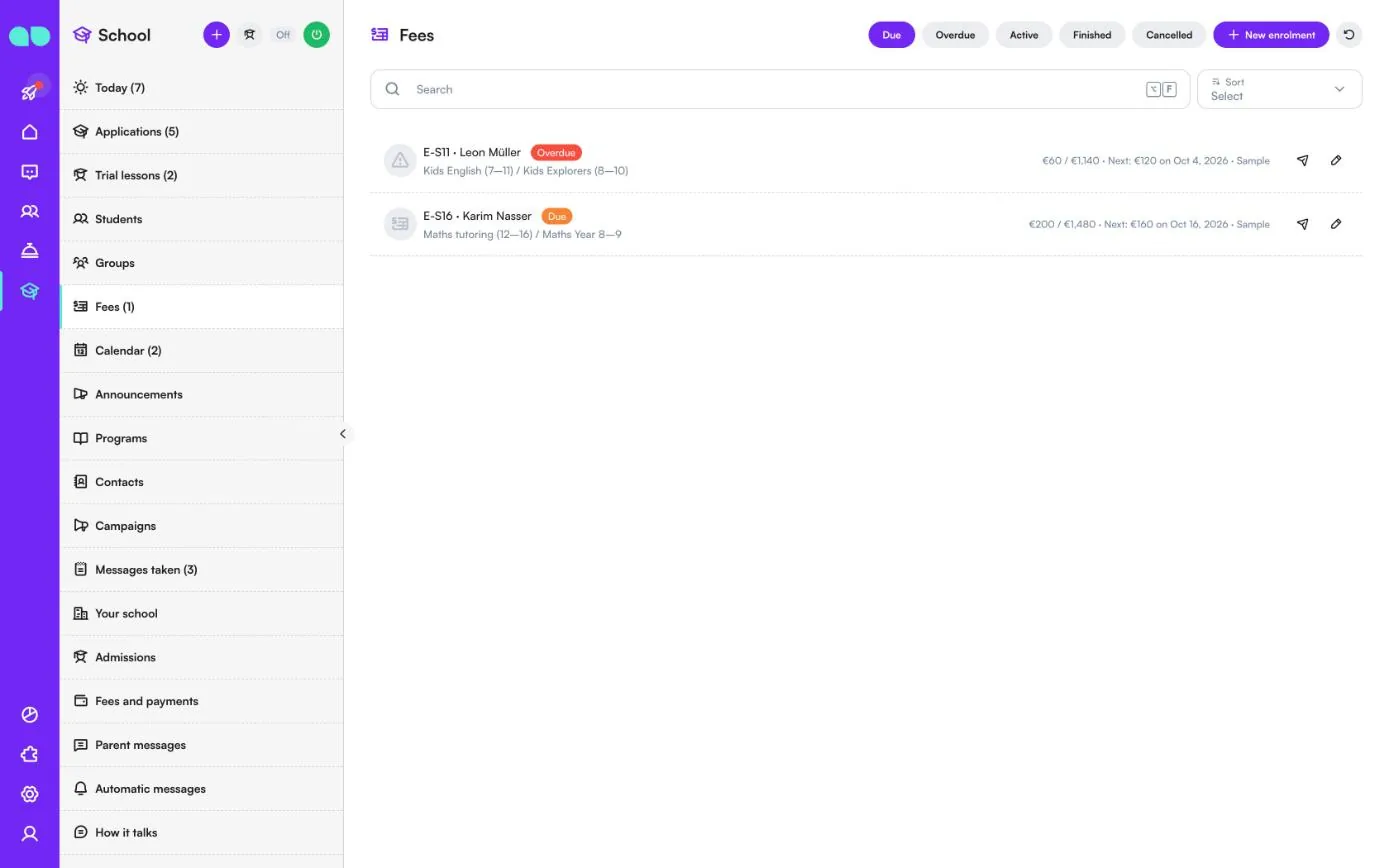Open the Students section

click(201, 219)
